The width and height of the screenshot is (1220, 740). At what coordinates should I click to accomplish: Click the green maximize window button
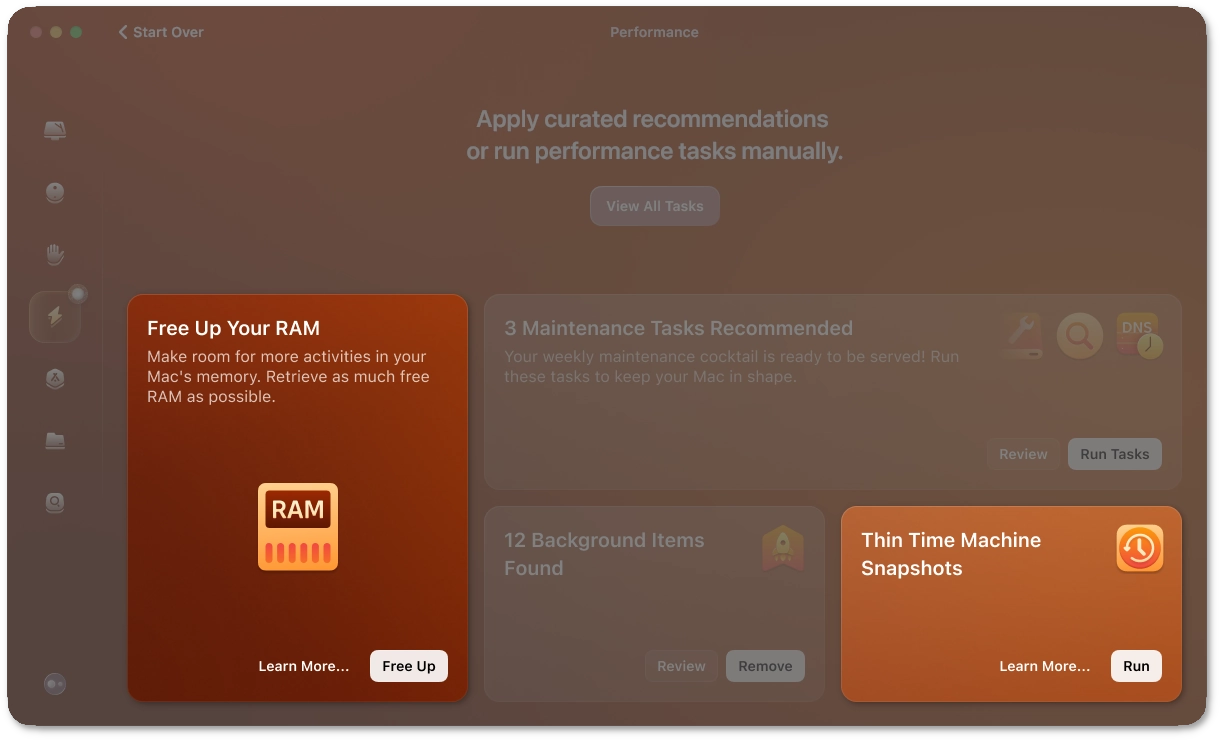point(76,32)
